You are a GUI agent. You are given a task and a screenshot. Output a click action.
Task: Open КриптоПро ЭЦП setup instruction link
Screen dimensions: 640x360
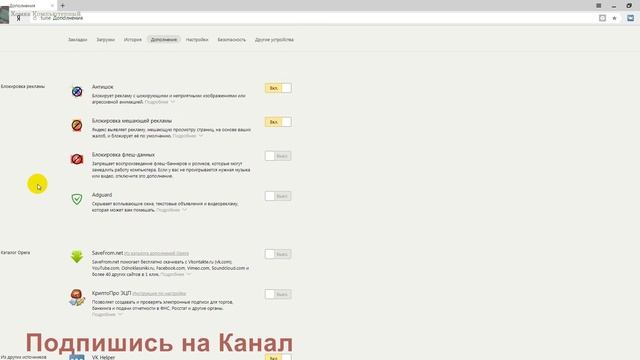click(159, 293)
